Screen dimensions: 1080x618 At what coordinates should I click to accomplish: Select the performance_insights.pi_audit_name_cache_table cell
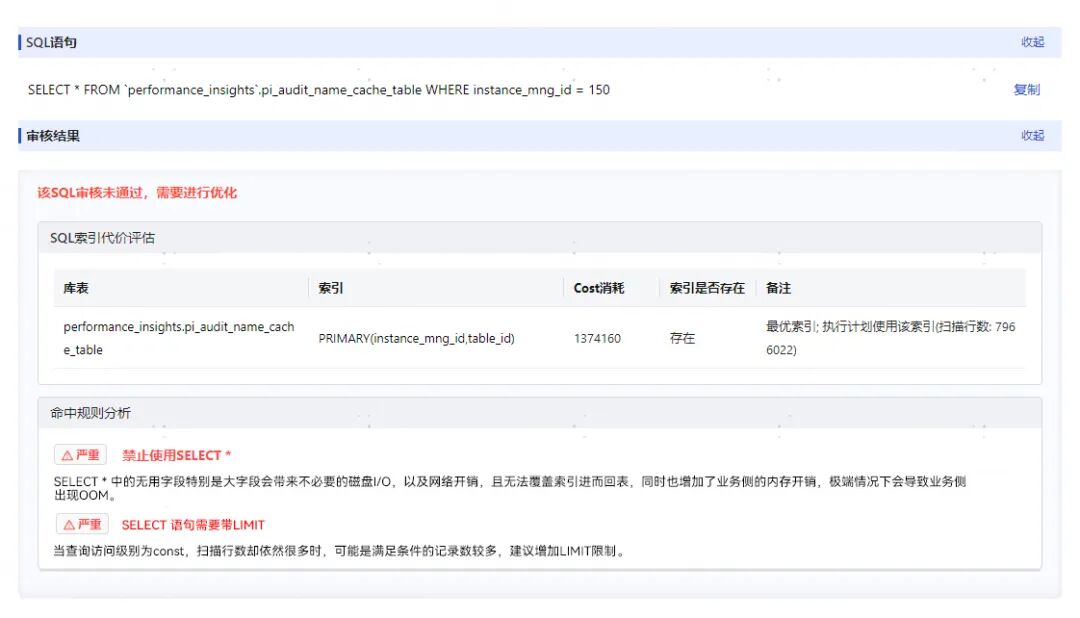[x=179, y=338]
